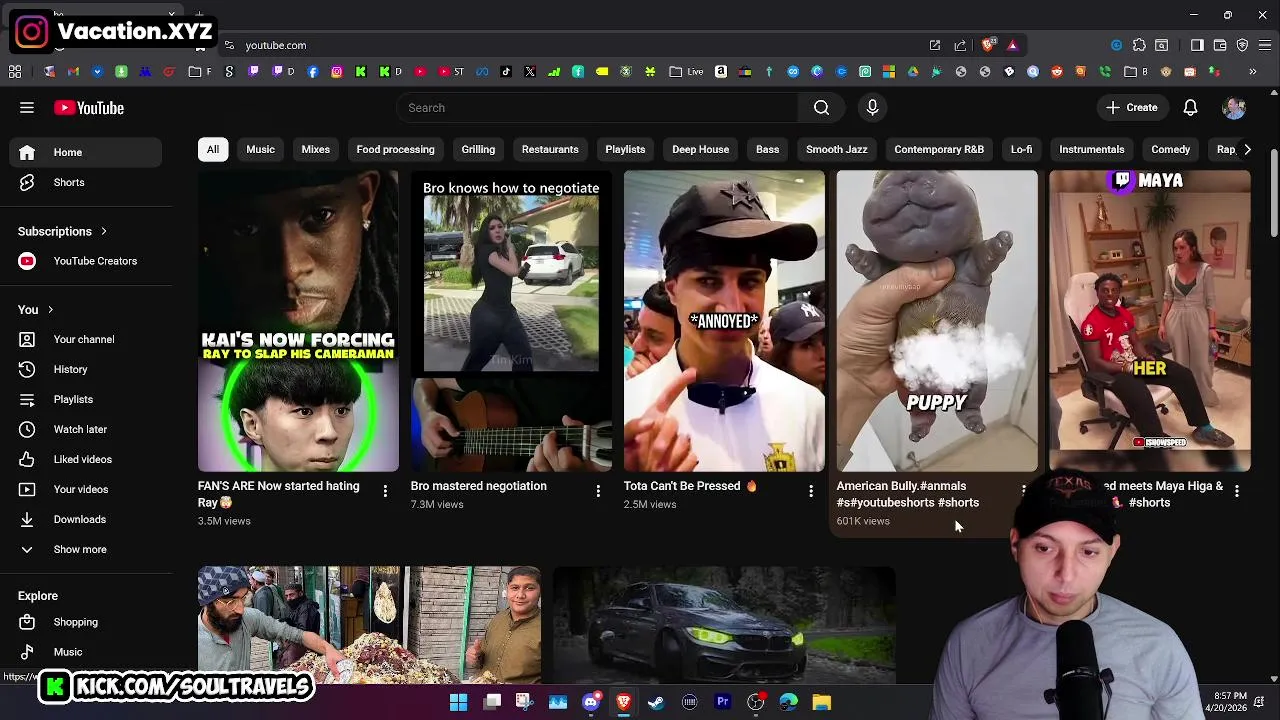Open the browser extensions puzzle icon
Viewport: 1280px width, 720px height.
click(x=1139, y=45)
